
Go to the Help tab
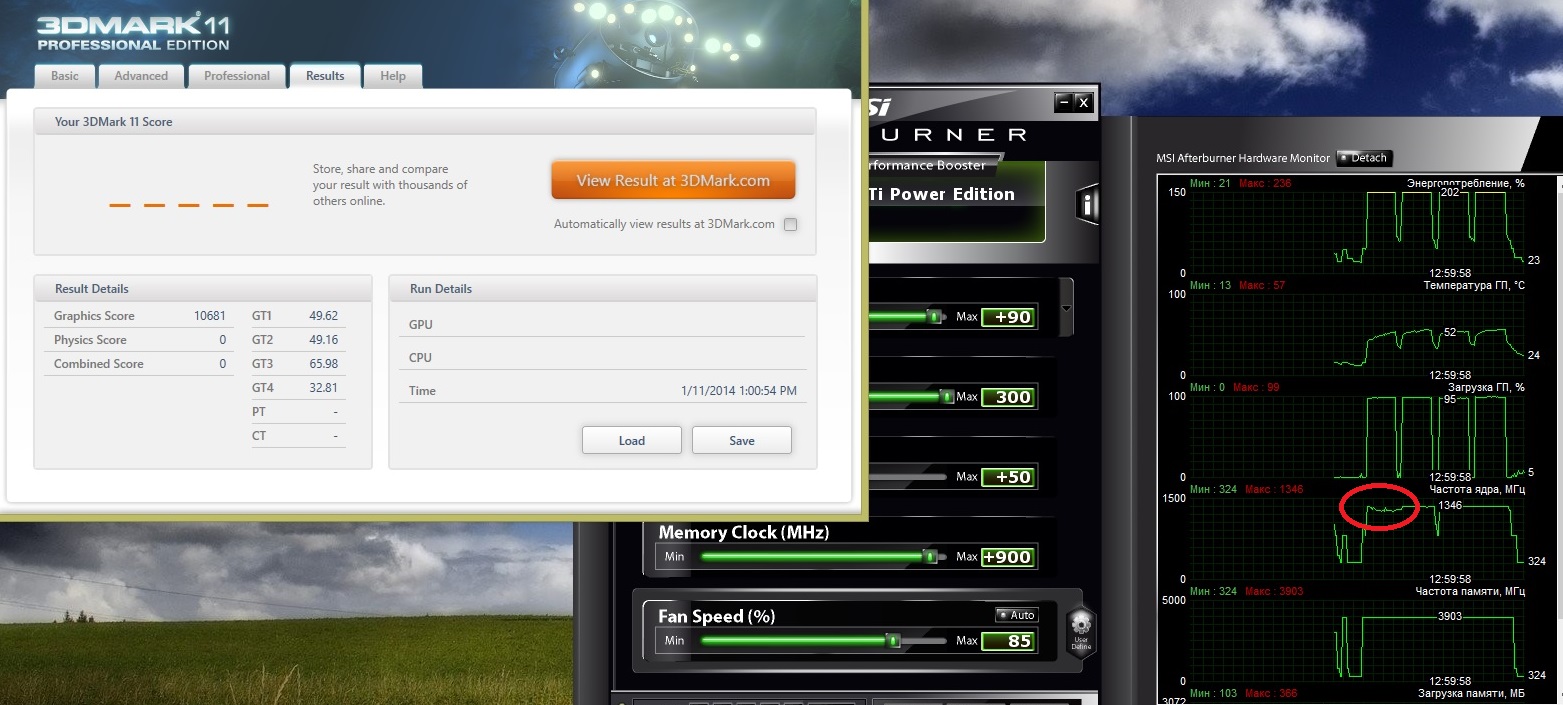tap(393, 76)
